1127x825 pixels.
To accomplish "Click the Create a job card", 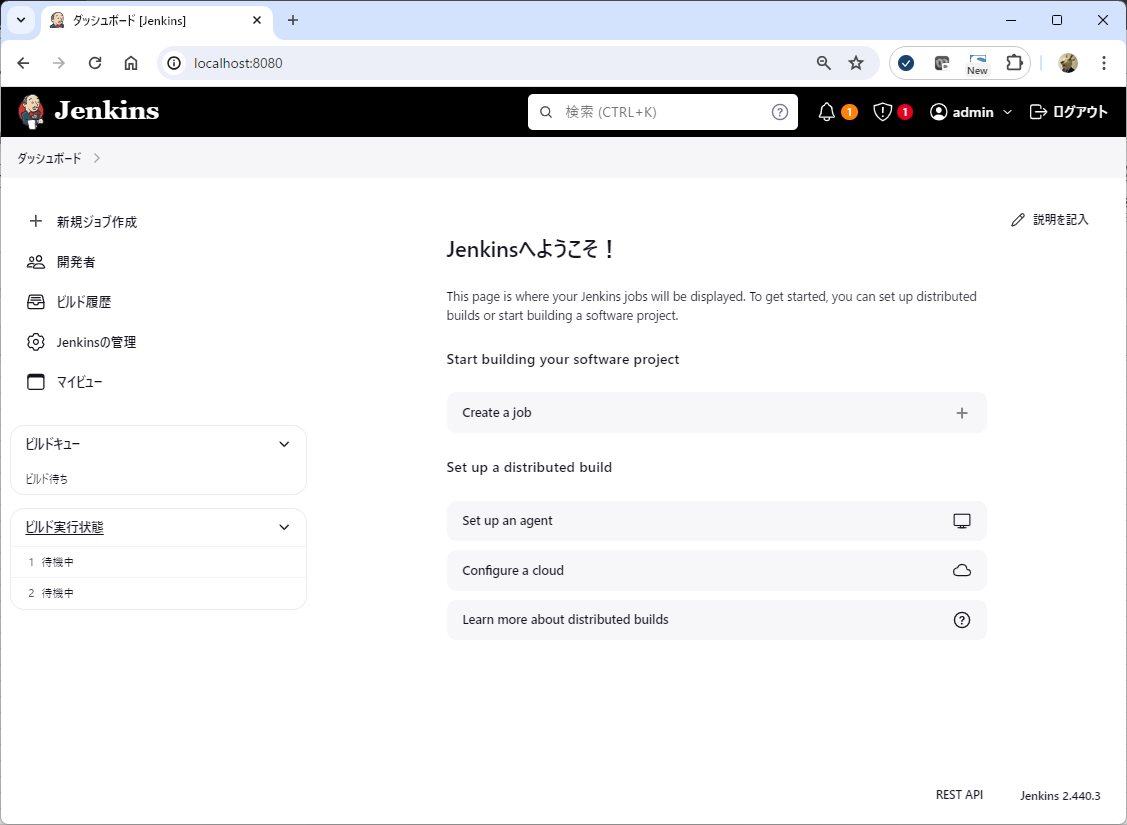I will [717, 412].
